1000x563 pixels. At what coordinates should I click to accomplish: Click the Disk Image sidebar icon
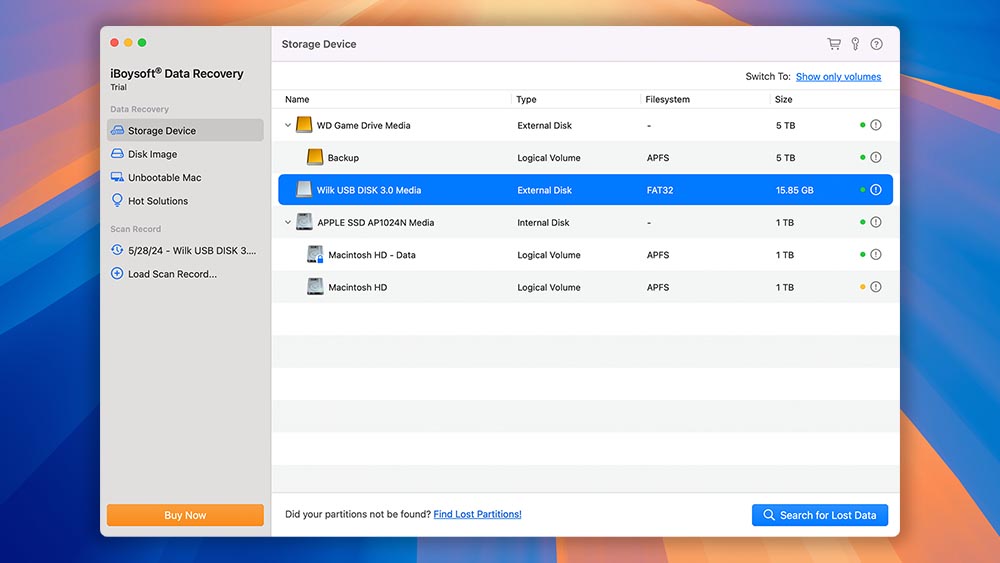pyautogui.click(x=117, y=154)
